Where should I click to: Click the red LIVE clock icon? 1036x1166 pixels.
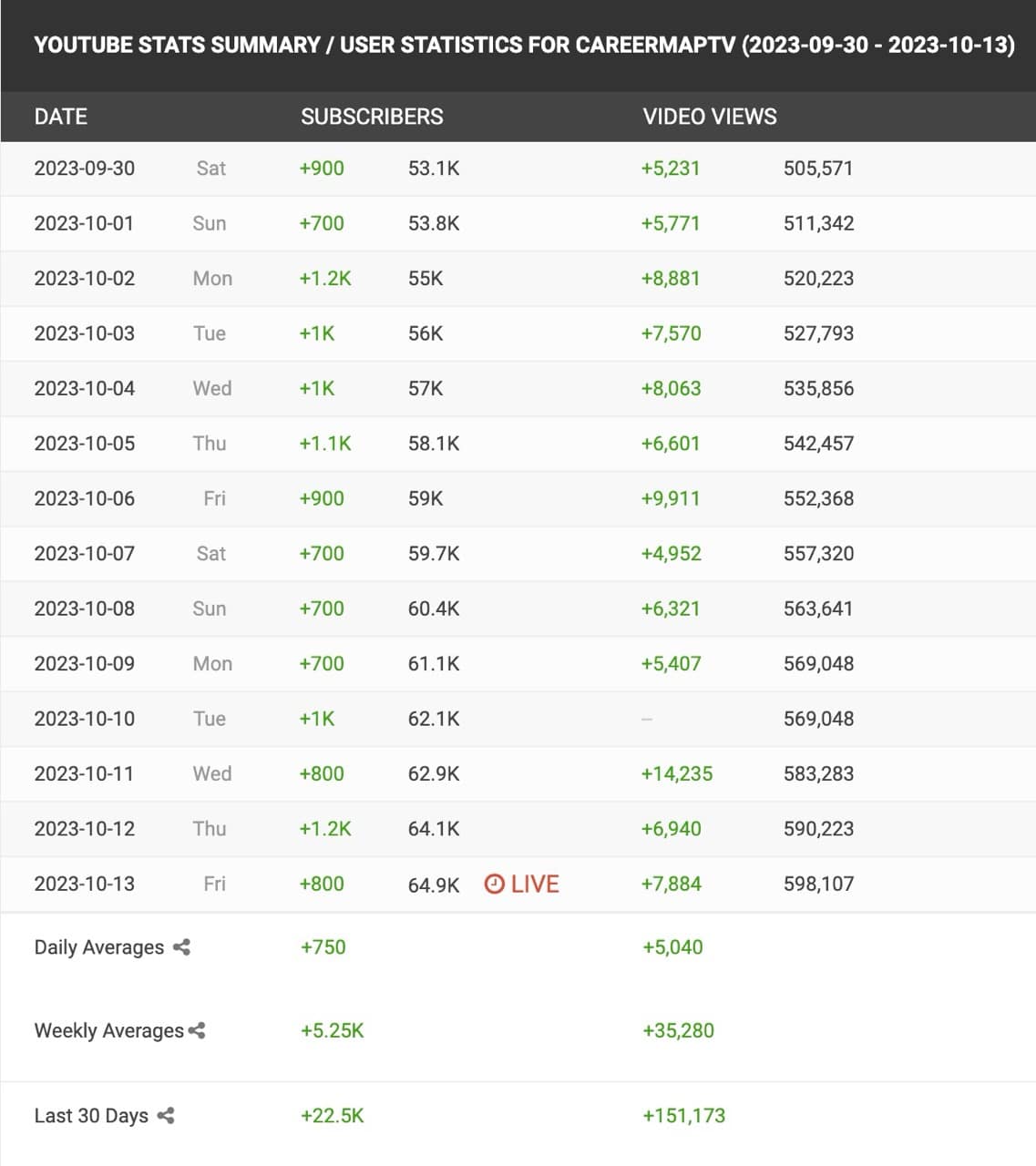click(x=494, y=884)
